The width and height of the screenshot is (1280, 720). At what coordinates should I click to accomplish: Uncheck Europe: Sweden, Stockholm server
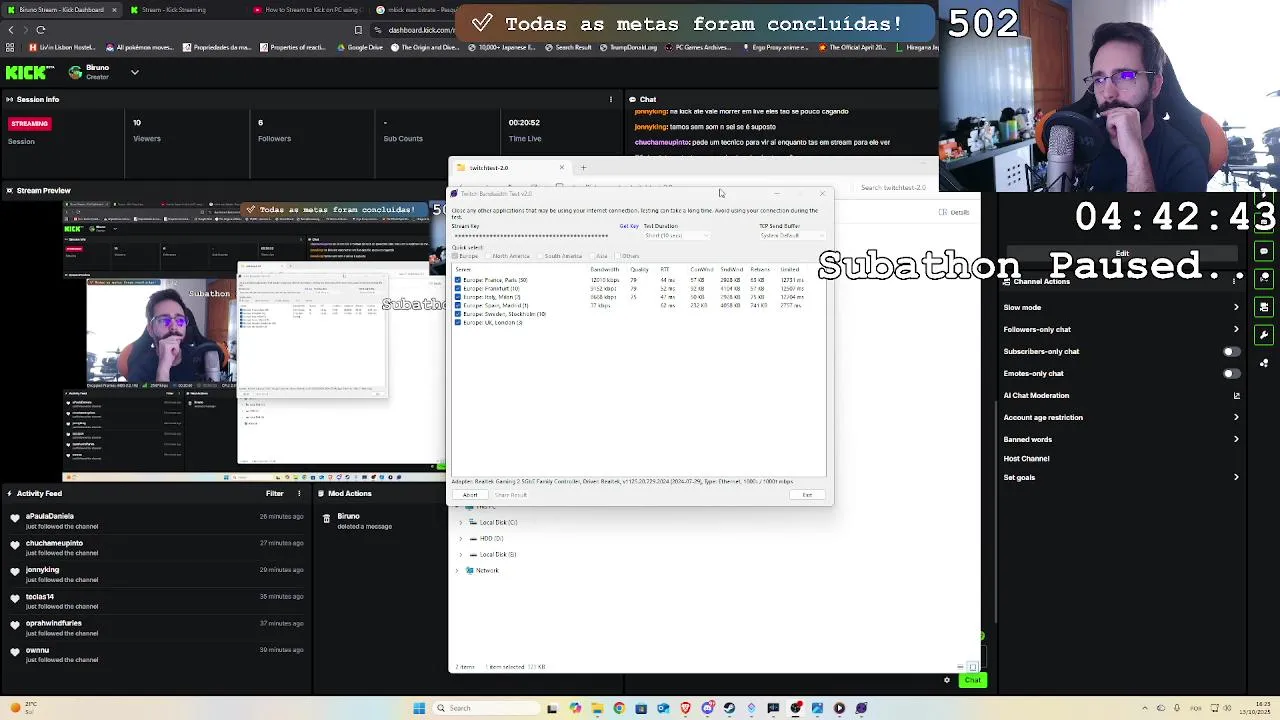click(458, 314)
